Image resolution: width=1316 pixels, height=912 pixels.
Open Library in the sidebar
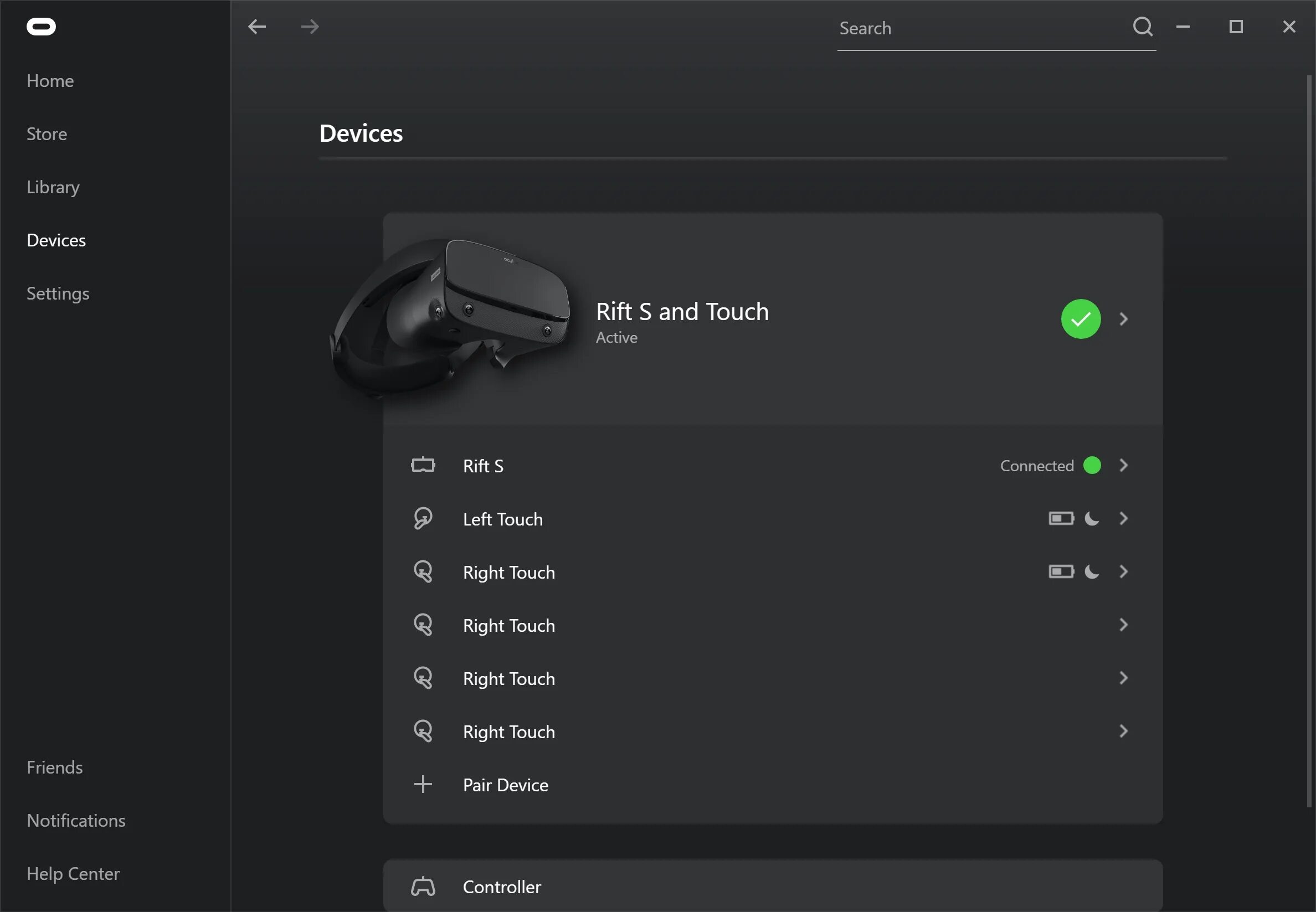53,187
